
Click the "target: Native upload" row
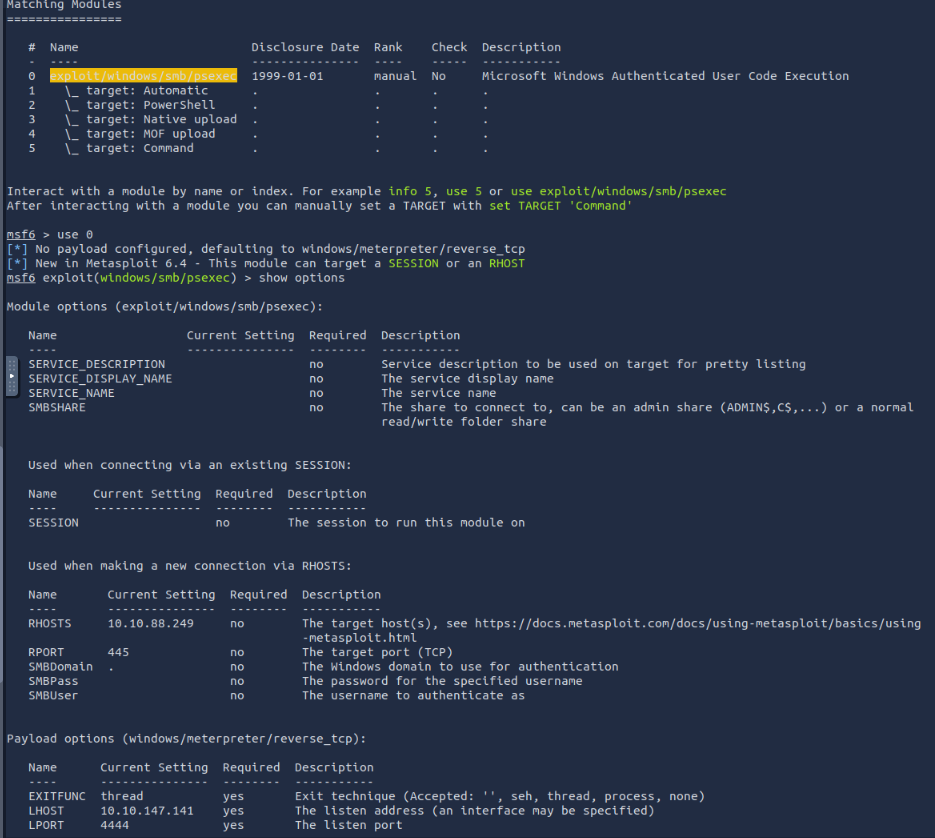pos(151,119)
